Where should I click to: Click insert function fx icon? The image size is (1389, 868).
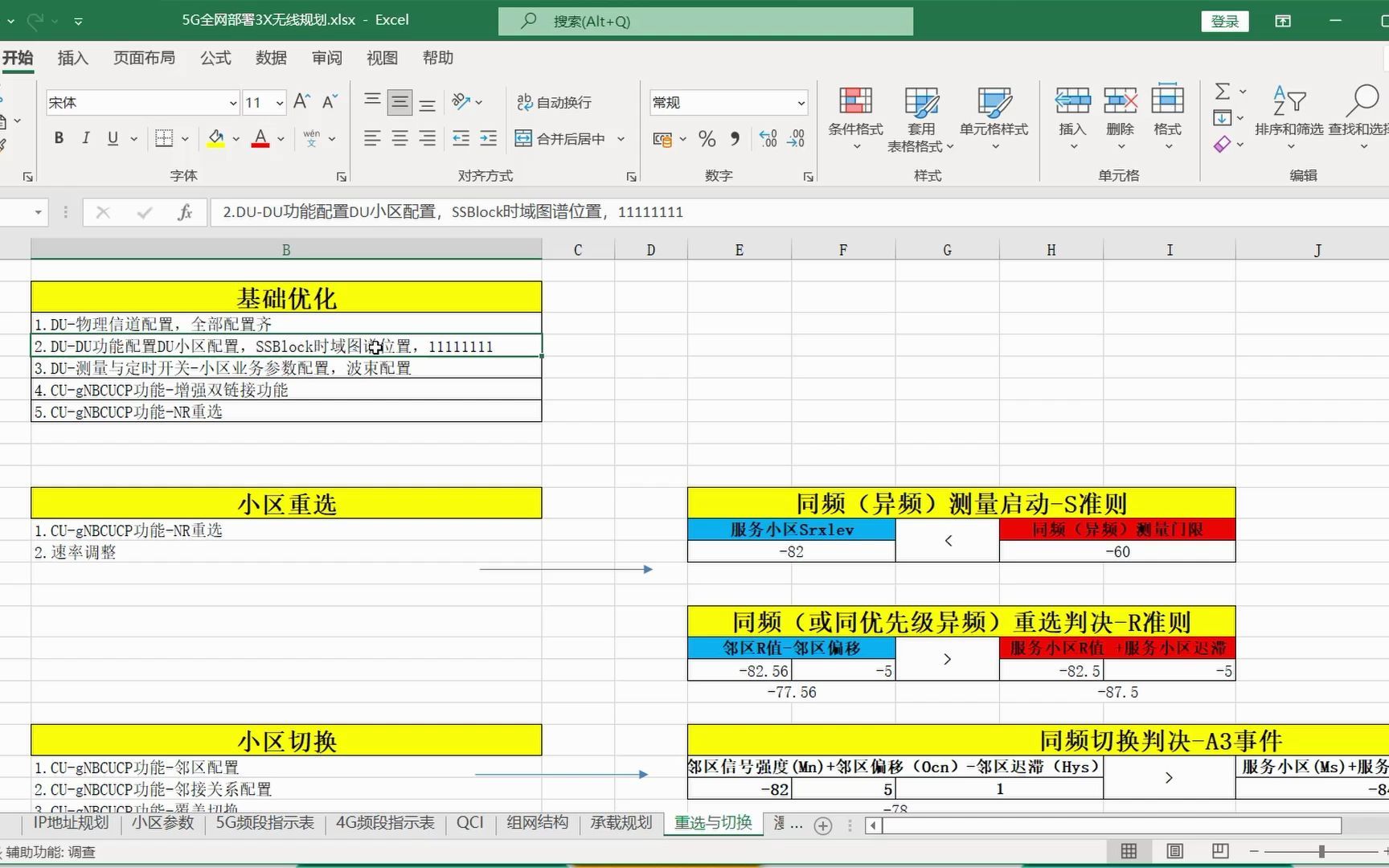tap(185, 212)
